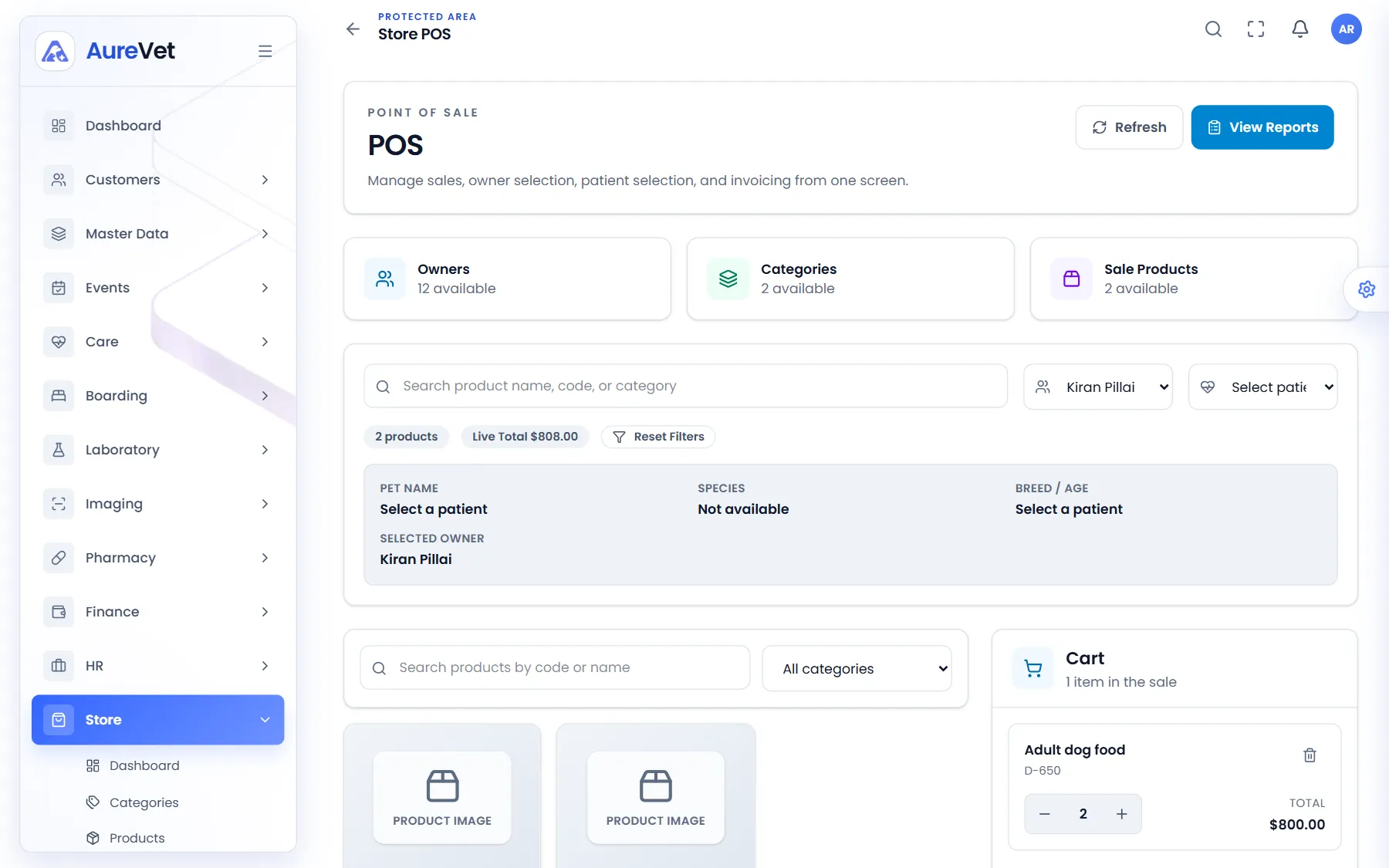Image resolution: width=1389 pixels, height=868 pixels.
Task: Click the first product image thumbnail
Action: [442, 798]
